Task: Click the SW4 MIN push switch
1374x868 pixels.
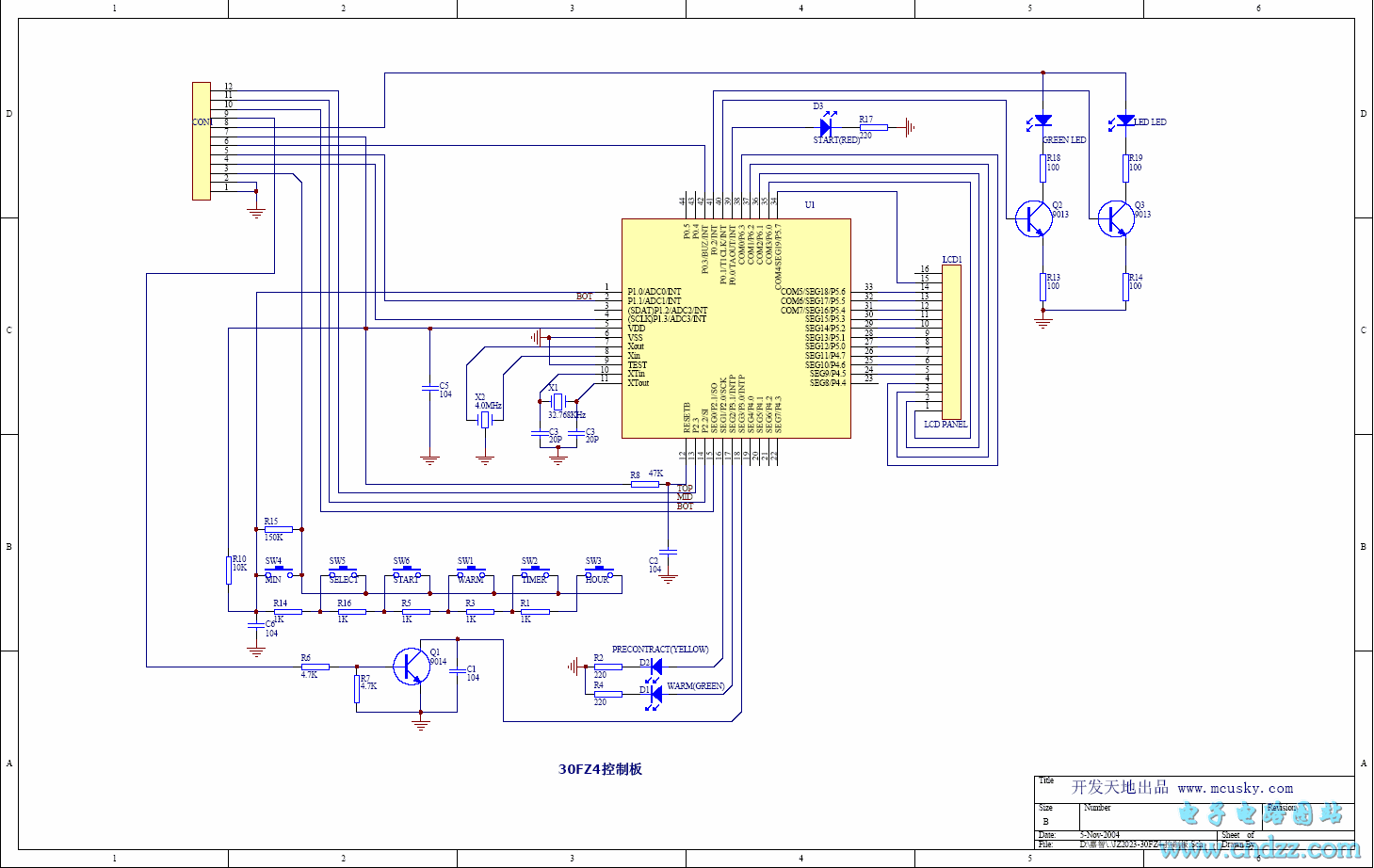Action: (279, 572)
